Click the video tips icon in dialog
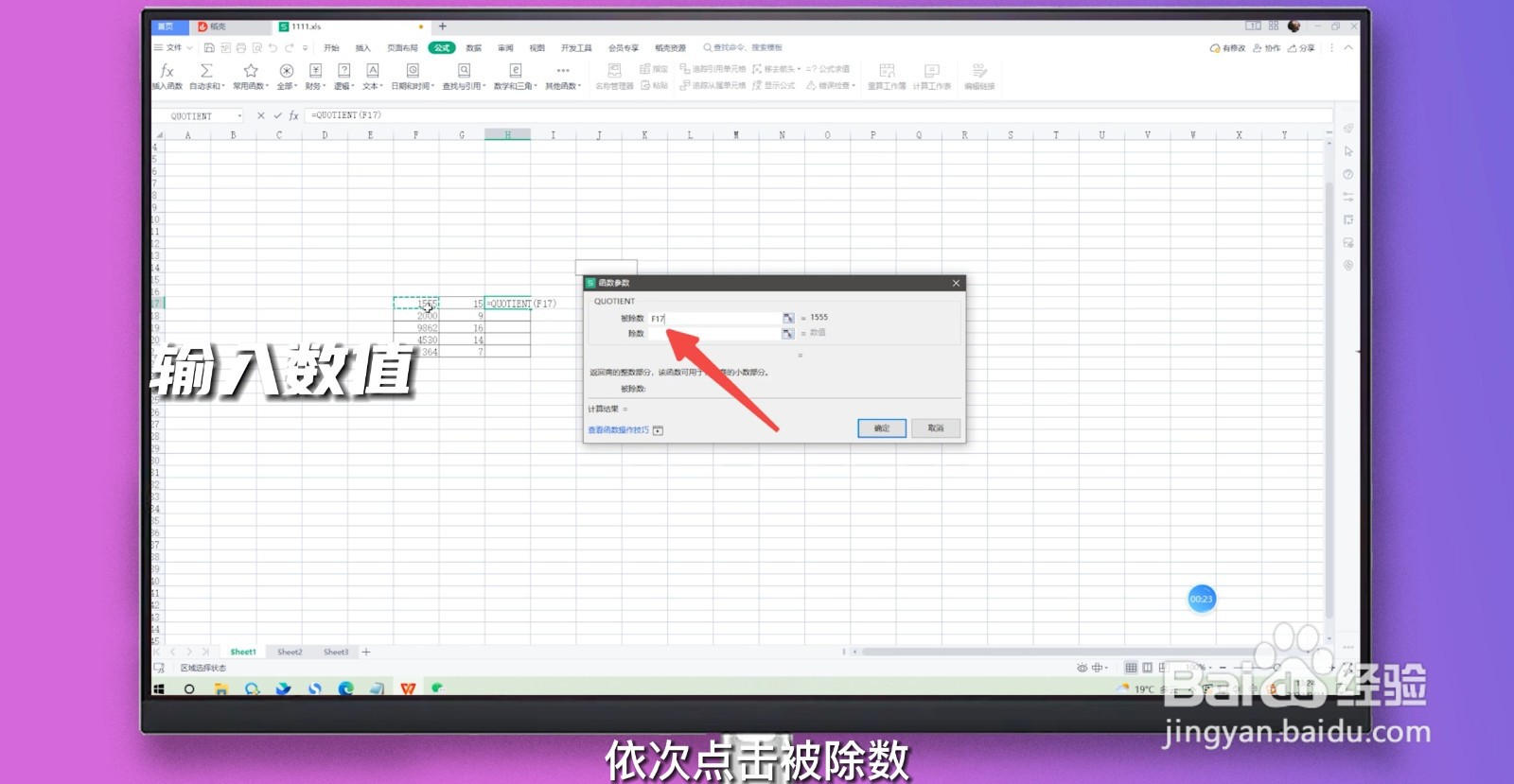 pos(659,430)
